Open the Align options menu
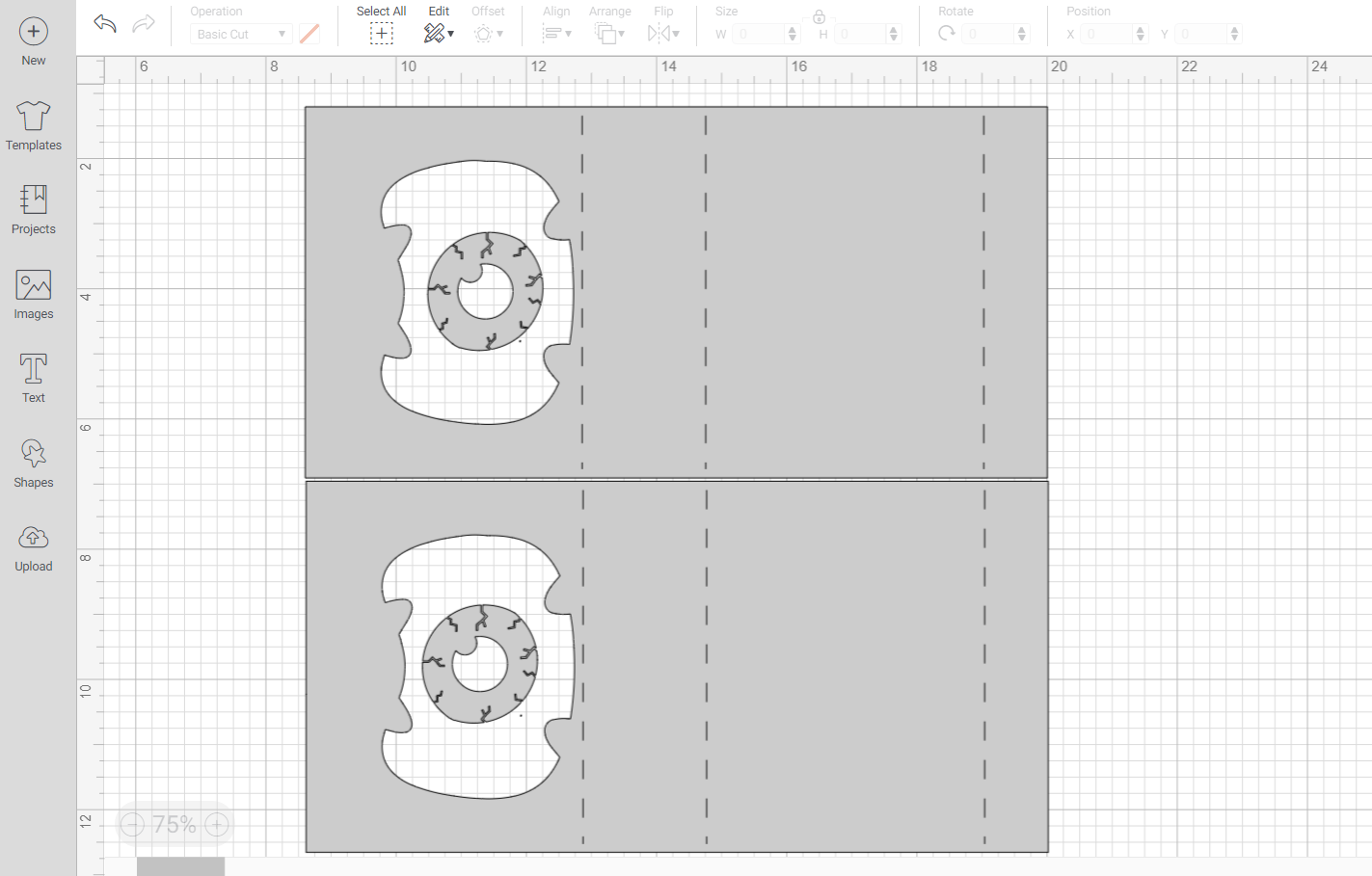This screenshot has height=876, width=1372. (x=557, y=32)
